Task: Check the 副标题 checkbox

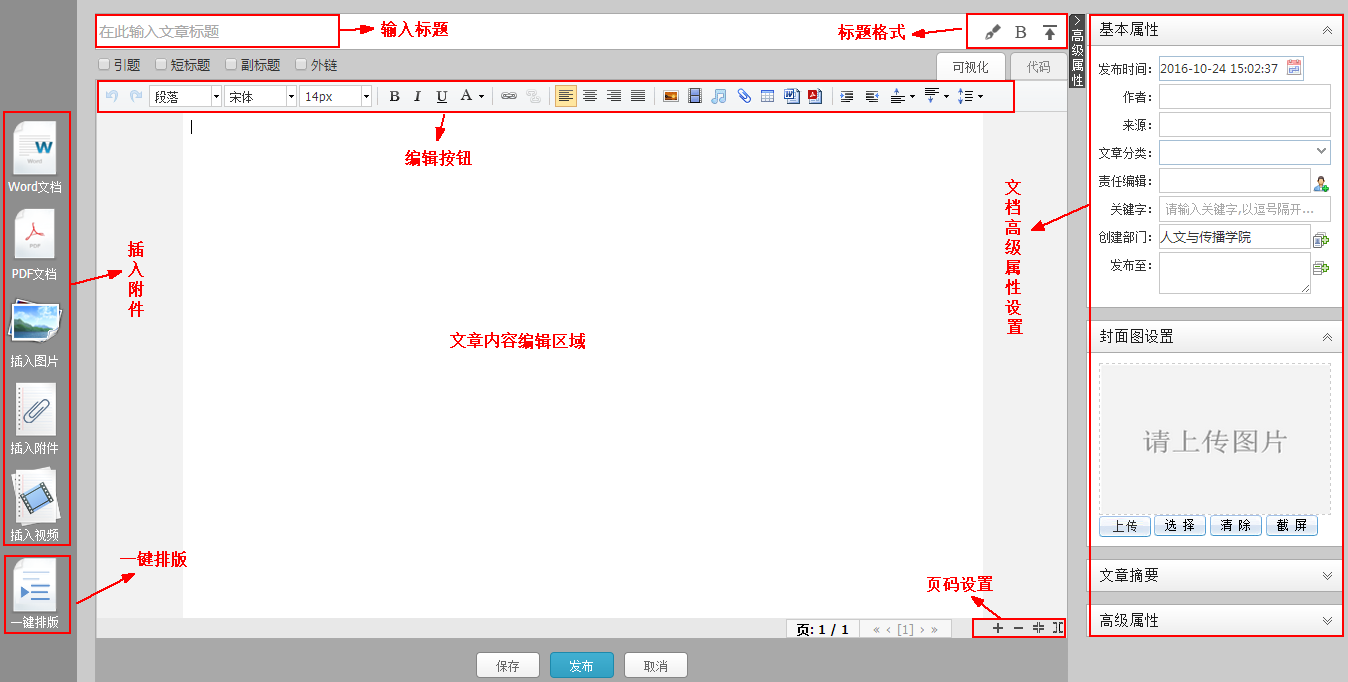Action: point(231,65)
